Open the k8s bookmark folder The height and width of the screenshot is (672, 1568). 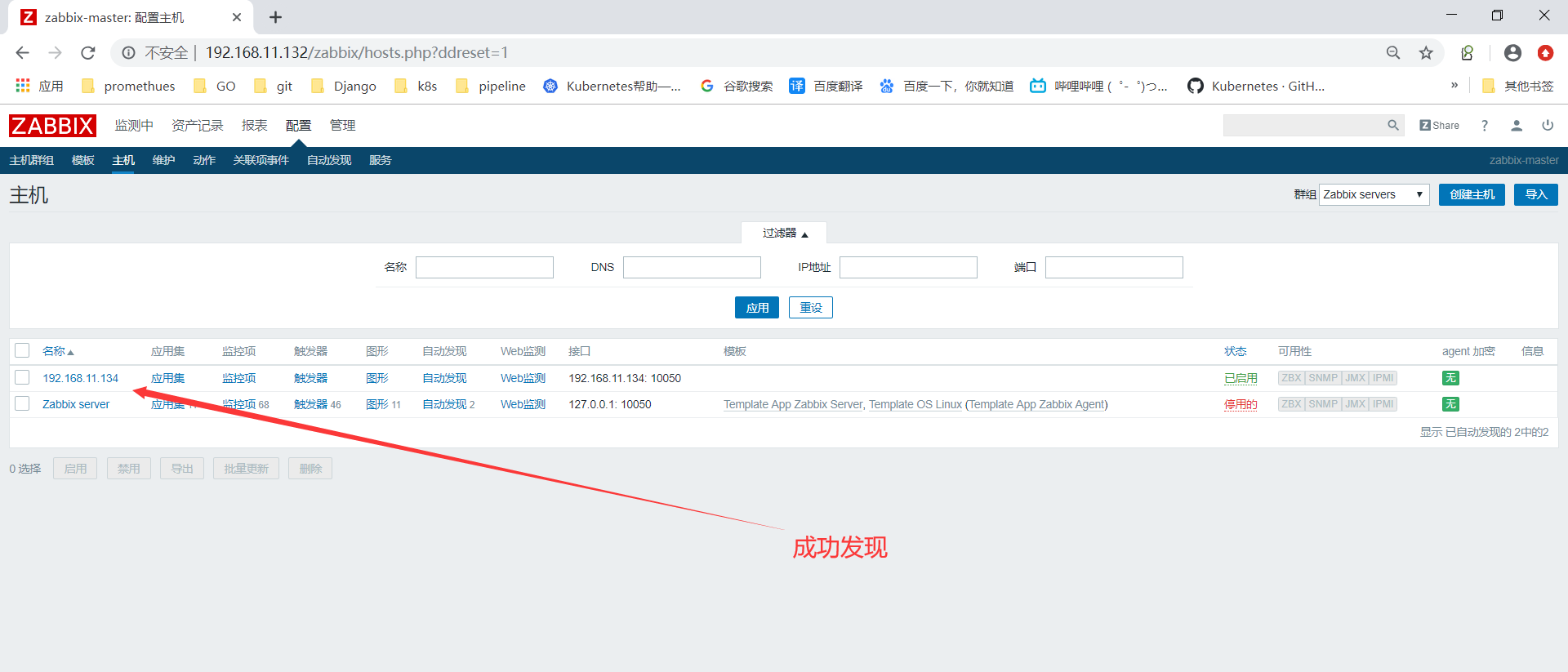pyautogui.click(x=416, y=86)
